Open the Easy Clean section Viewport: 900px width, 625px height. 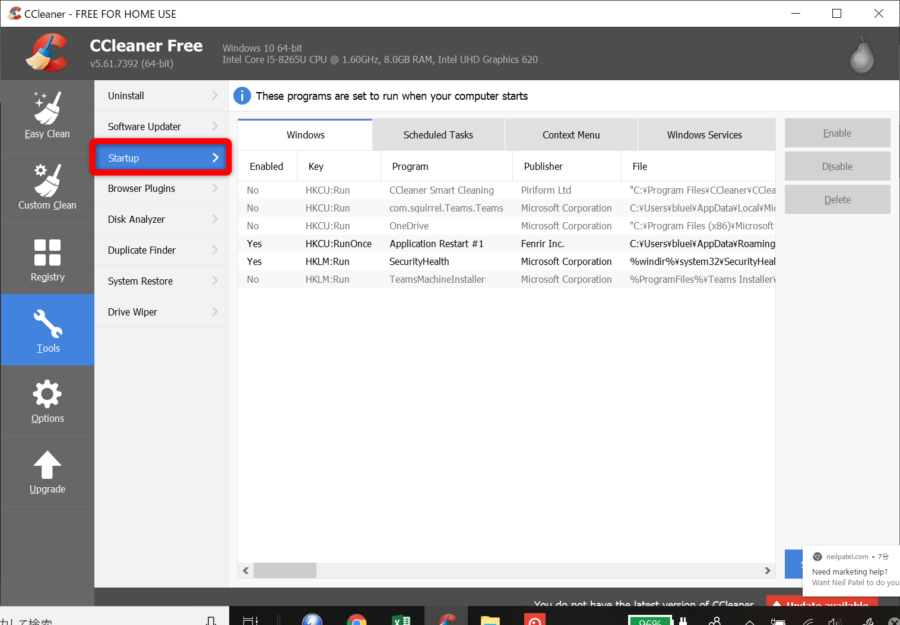(47, 115)
